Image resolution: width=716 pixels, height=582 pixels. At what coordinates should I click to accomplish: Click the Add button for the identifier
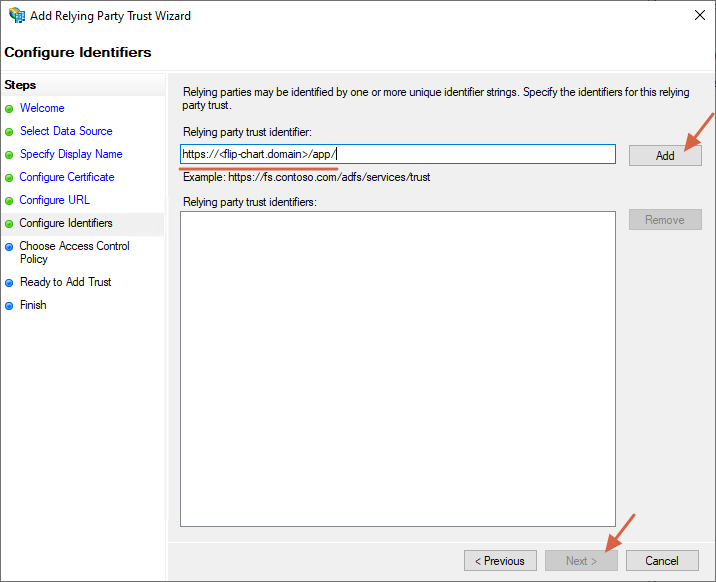click(x=665, y=156)
